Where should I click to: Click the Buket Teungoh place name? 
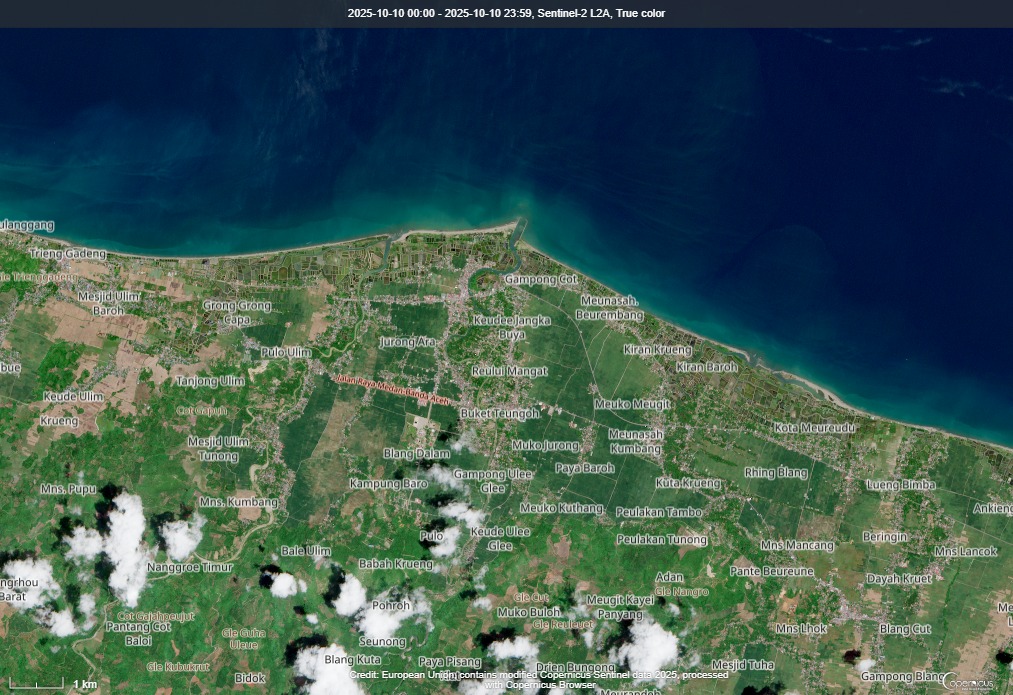tap(499, 412)
